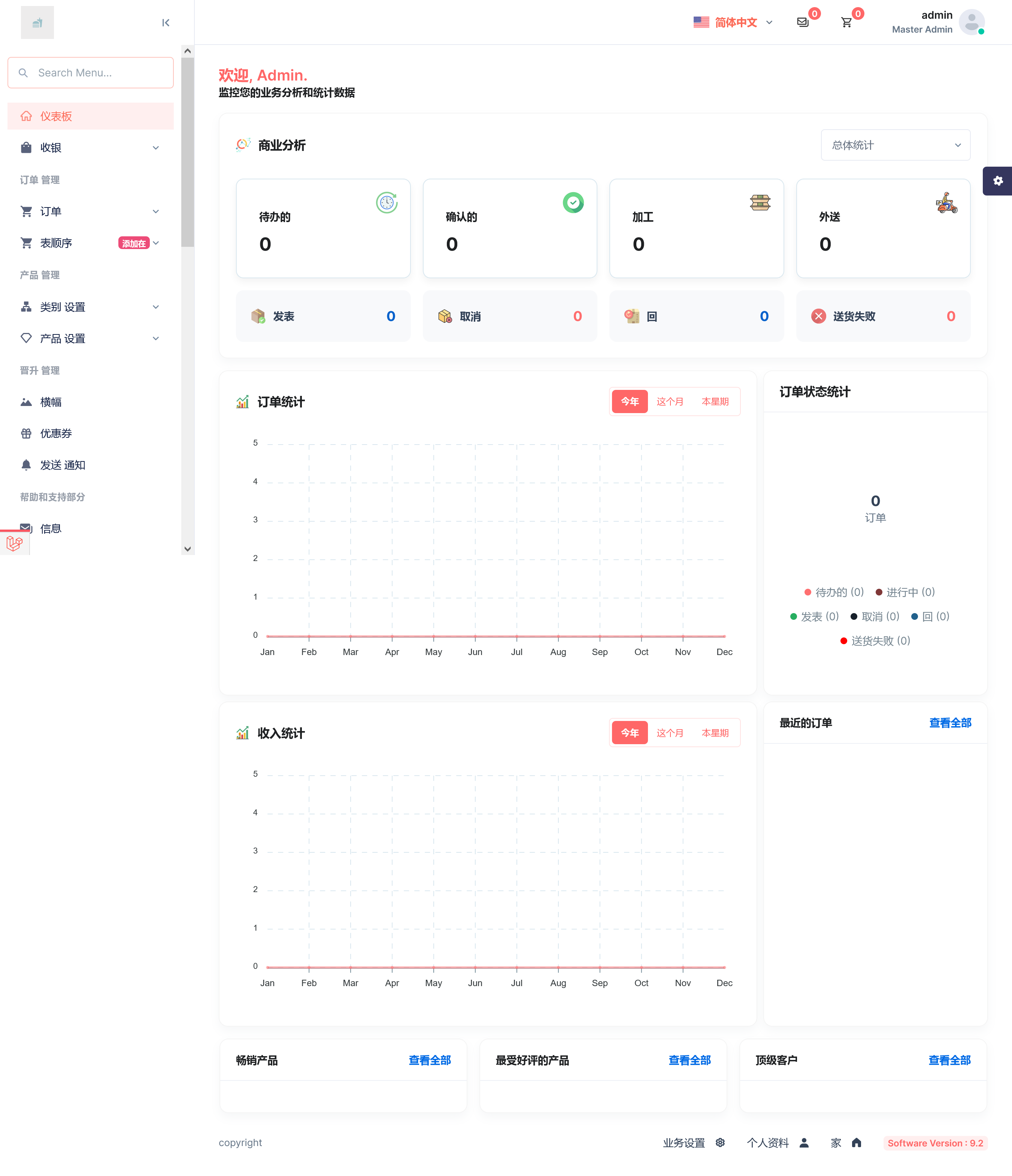Click the 添加在 addon badge
The image size is (1012, 1176).
click(x=134, y=243)
